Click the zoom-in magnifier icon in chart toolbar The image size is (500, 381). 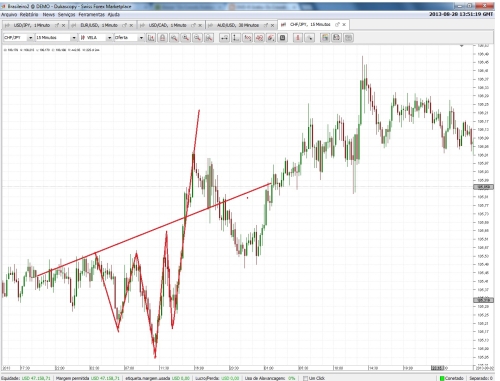[186, 38]
